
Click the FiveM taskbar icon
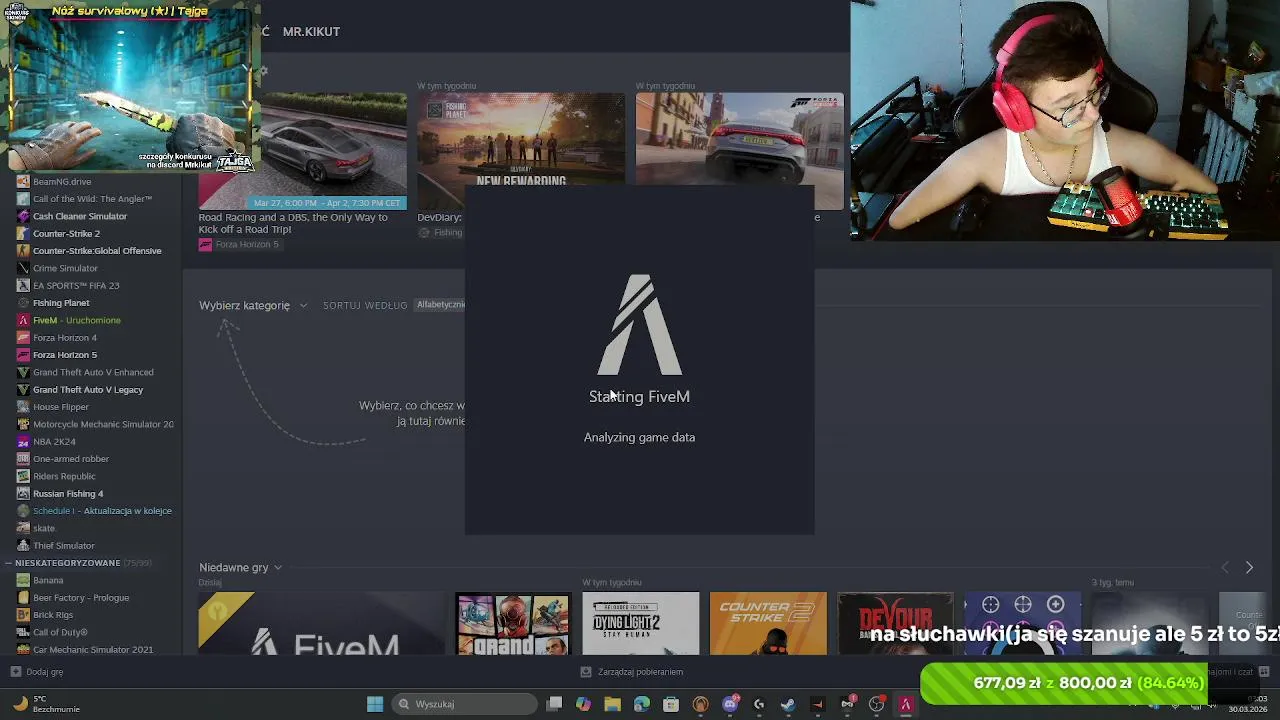[906, 704]
